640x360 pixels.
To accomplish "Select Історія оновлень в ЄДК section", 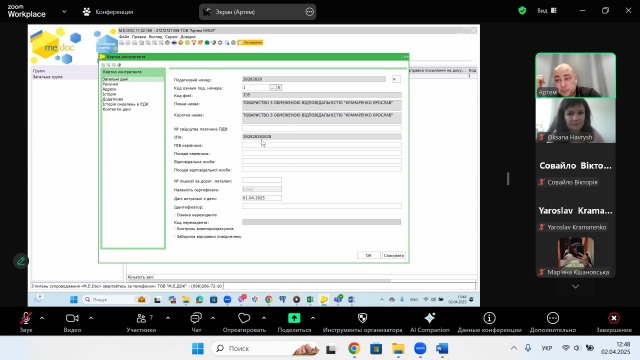I will [x=125, y=104].
